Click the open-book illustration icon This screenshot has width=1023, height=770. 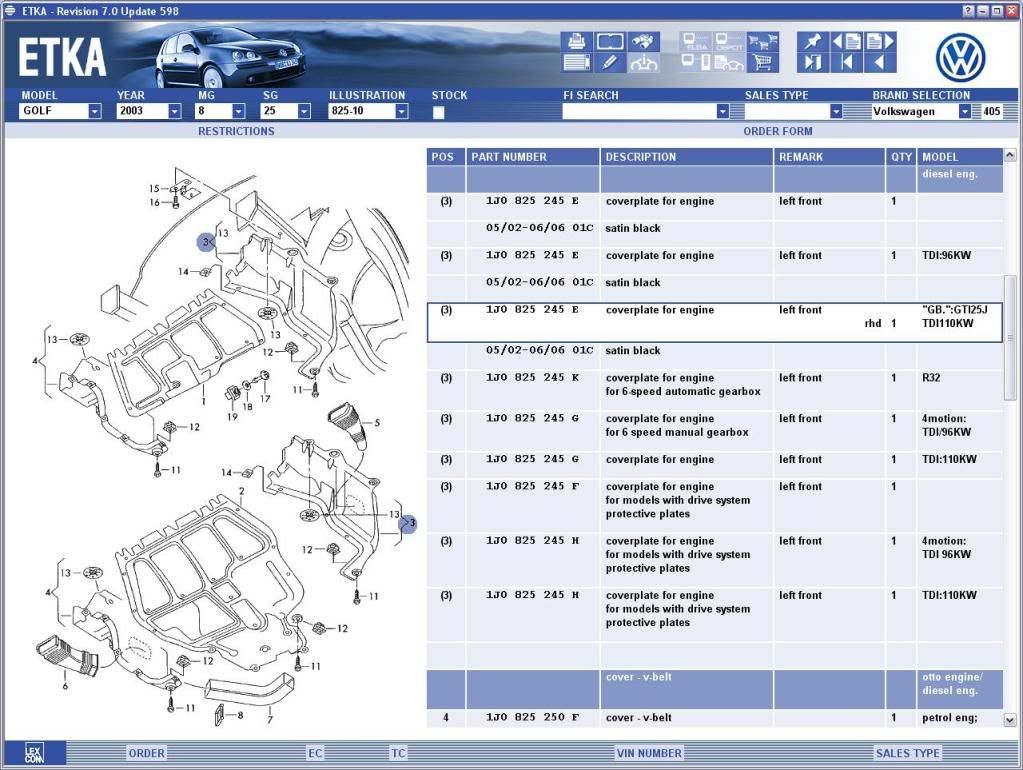[610, 42]
